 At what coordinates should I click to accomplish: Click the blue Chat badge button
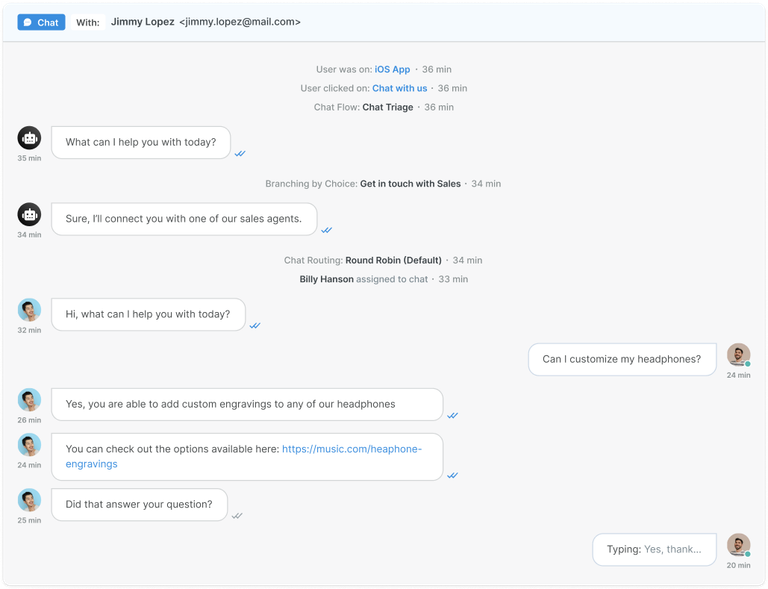click(41, 22)
